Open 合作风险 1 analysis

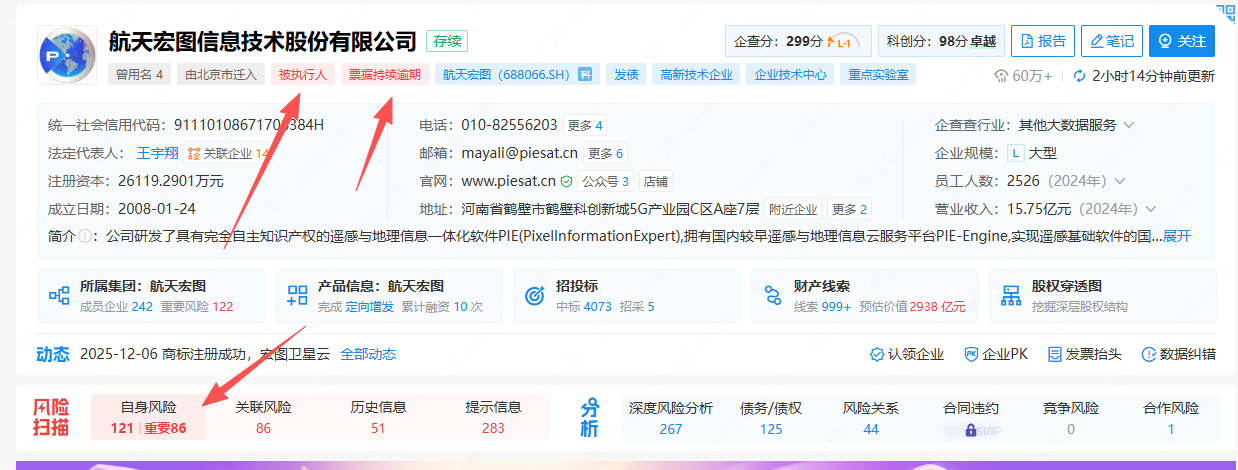(x=1171, y=418)
